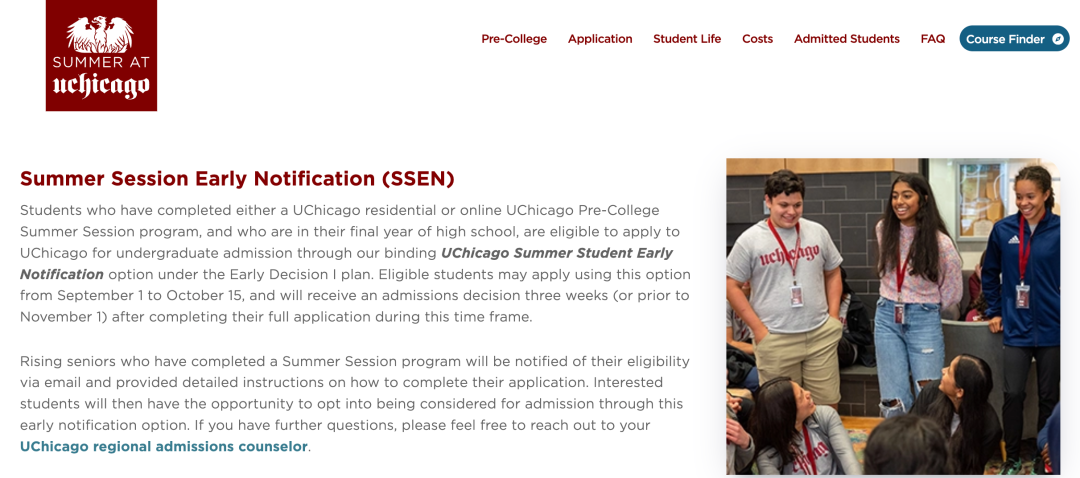Click the paragraph starting 'Students who have completed'
This screenshot has height=478, width=1080.
[354, 263]
